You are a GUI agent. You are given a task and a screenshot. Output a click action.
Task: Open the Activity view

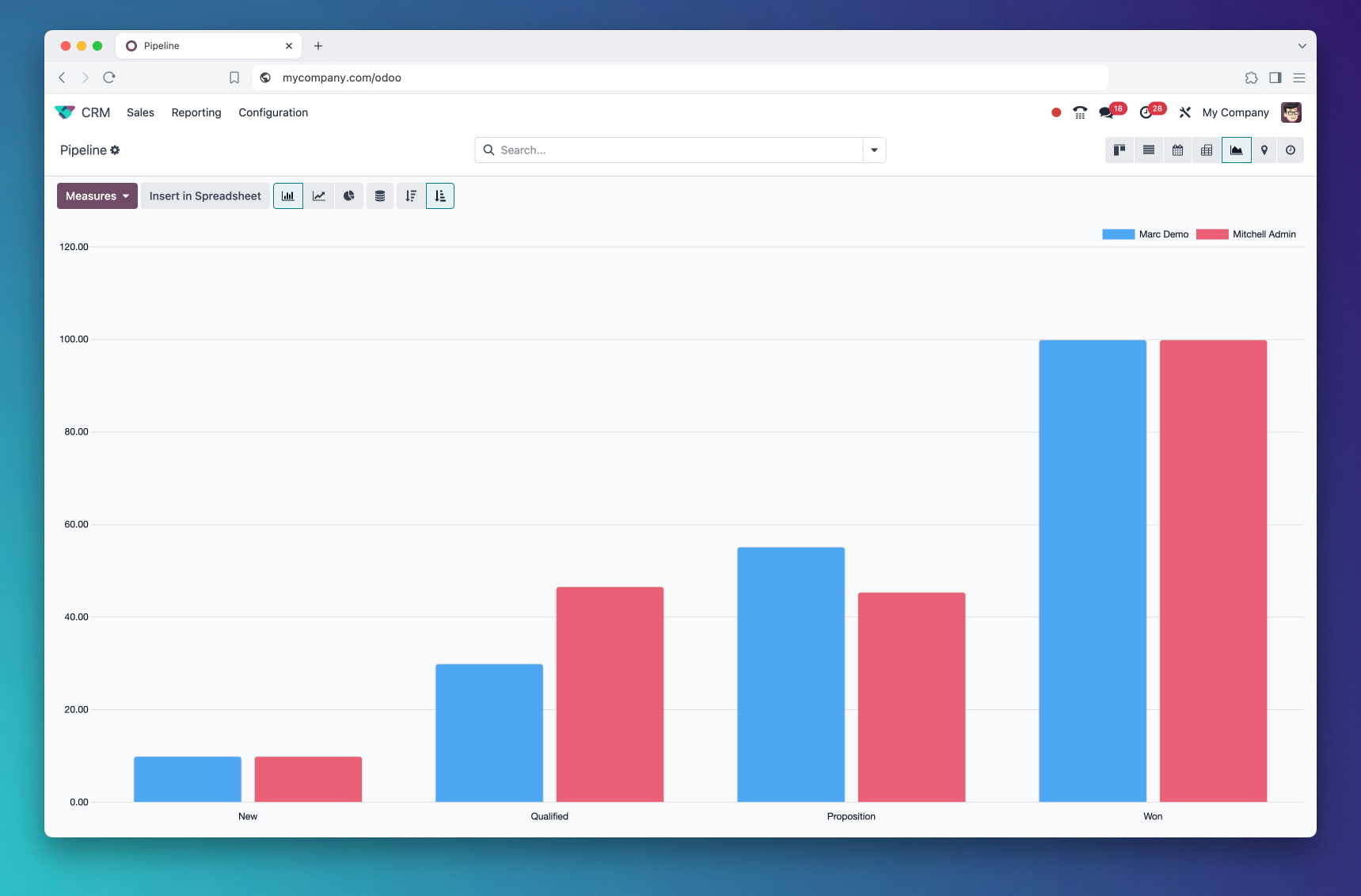[1291, 150]
